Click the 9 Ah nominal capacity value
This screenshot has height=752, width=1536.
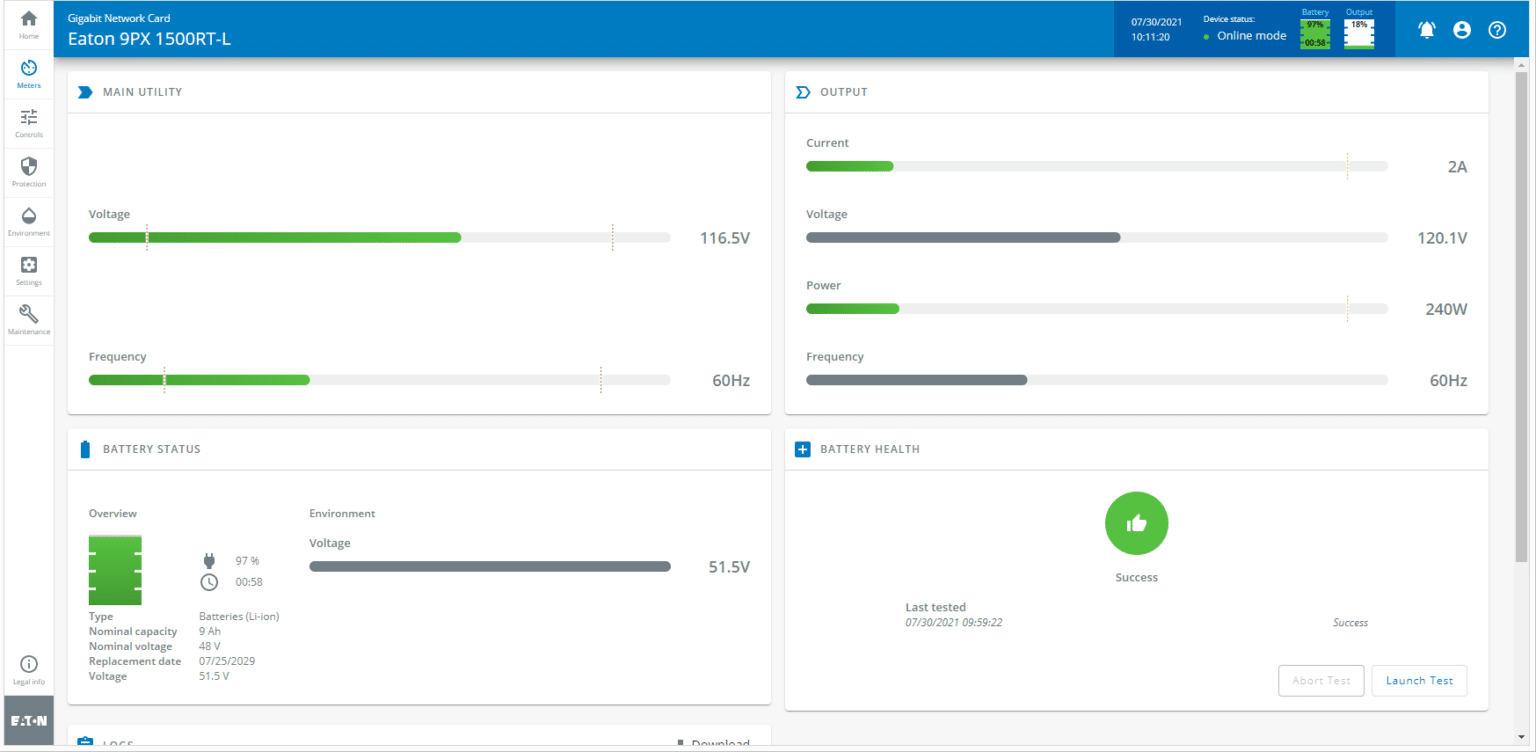(x=210, y=631)
